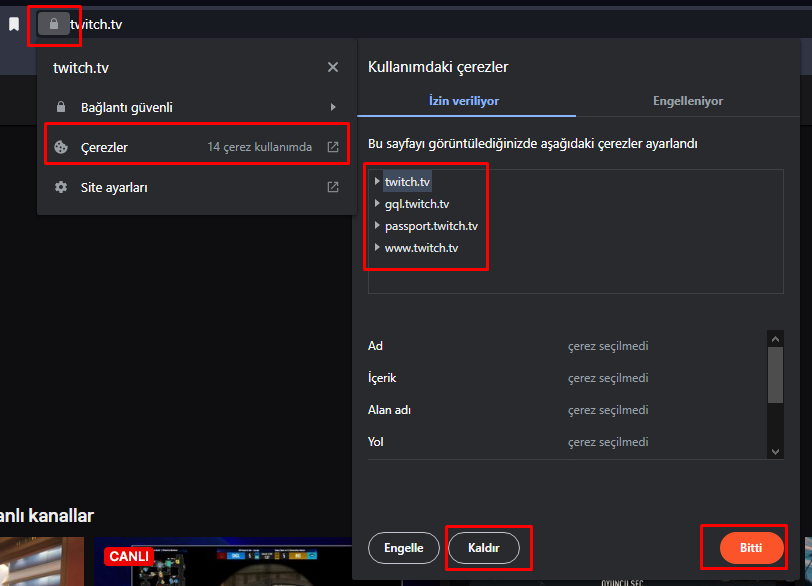
Task: Click the cookie details scrollbar up arrow
Action: 775,339
